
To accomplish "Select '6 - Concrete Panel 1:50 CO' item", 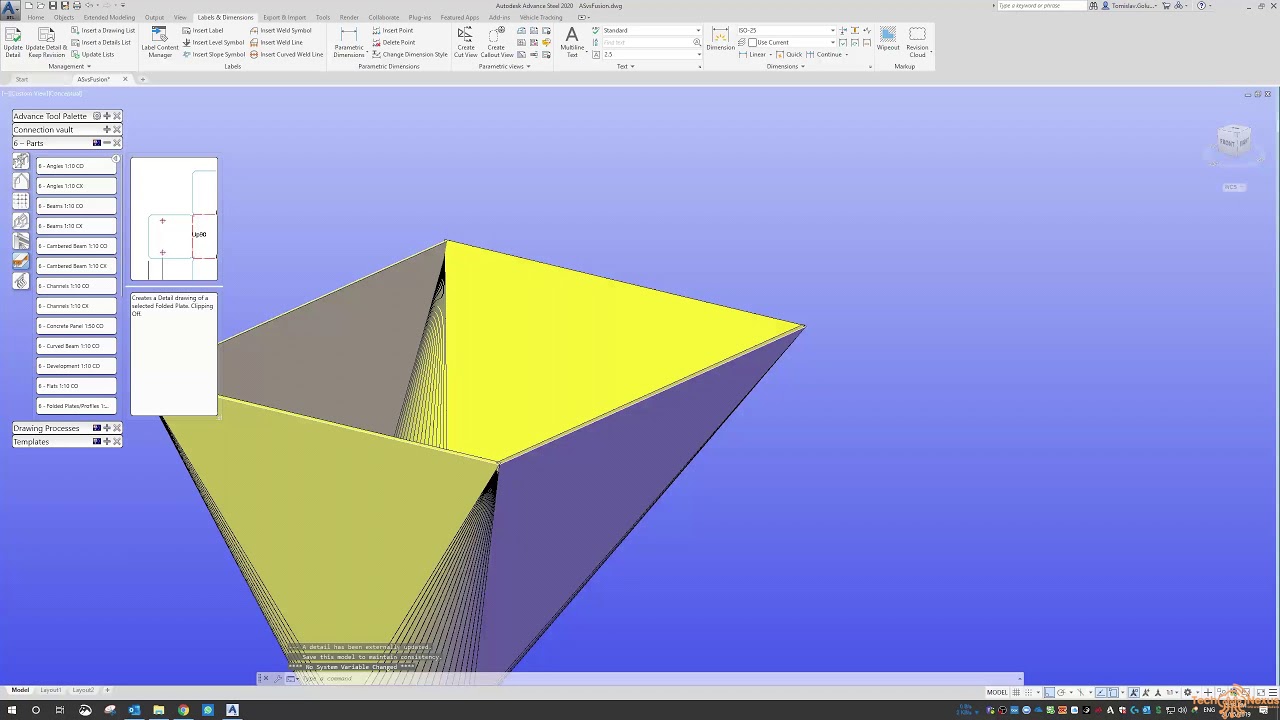I will point(76,326).
